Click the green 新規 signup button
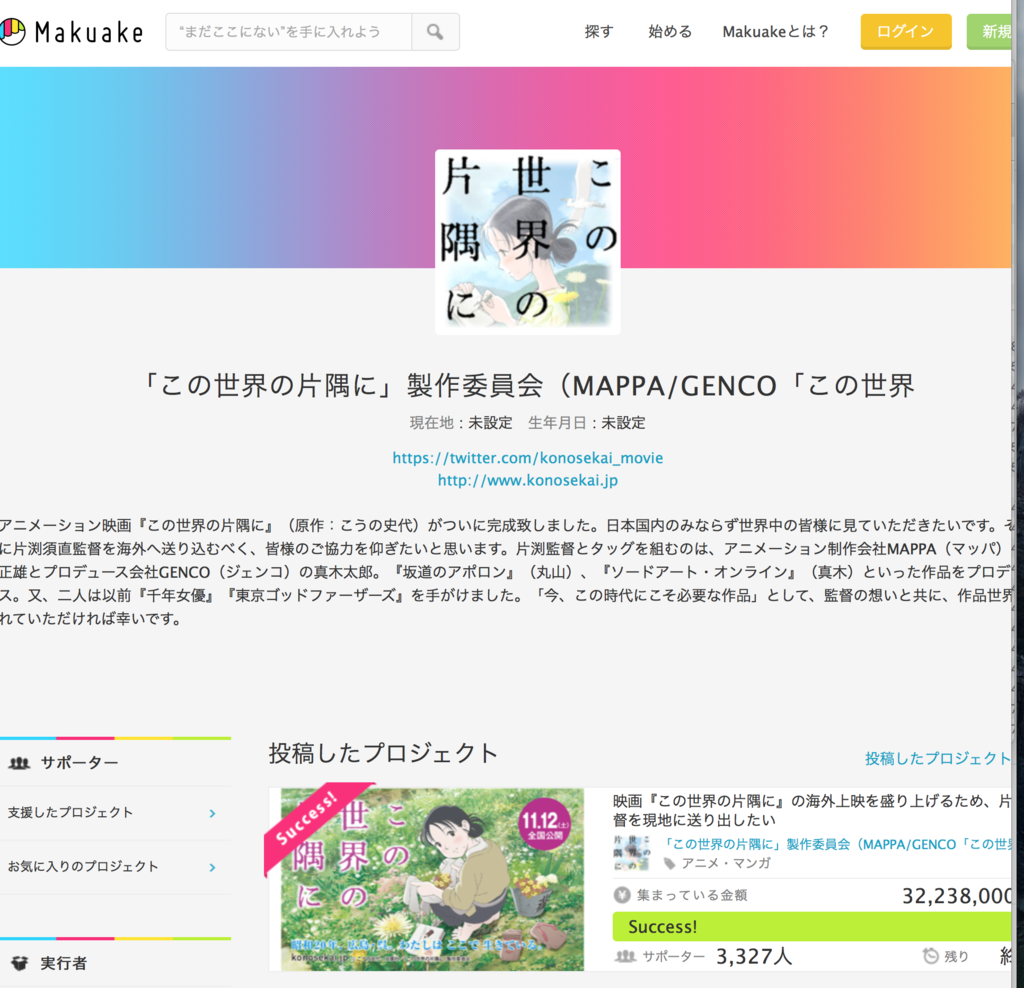Viewport: 1024px width, 988px height. coord(989,31)
